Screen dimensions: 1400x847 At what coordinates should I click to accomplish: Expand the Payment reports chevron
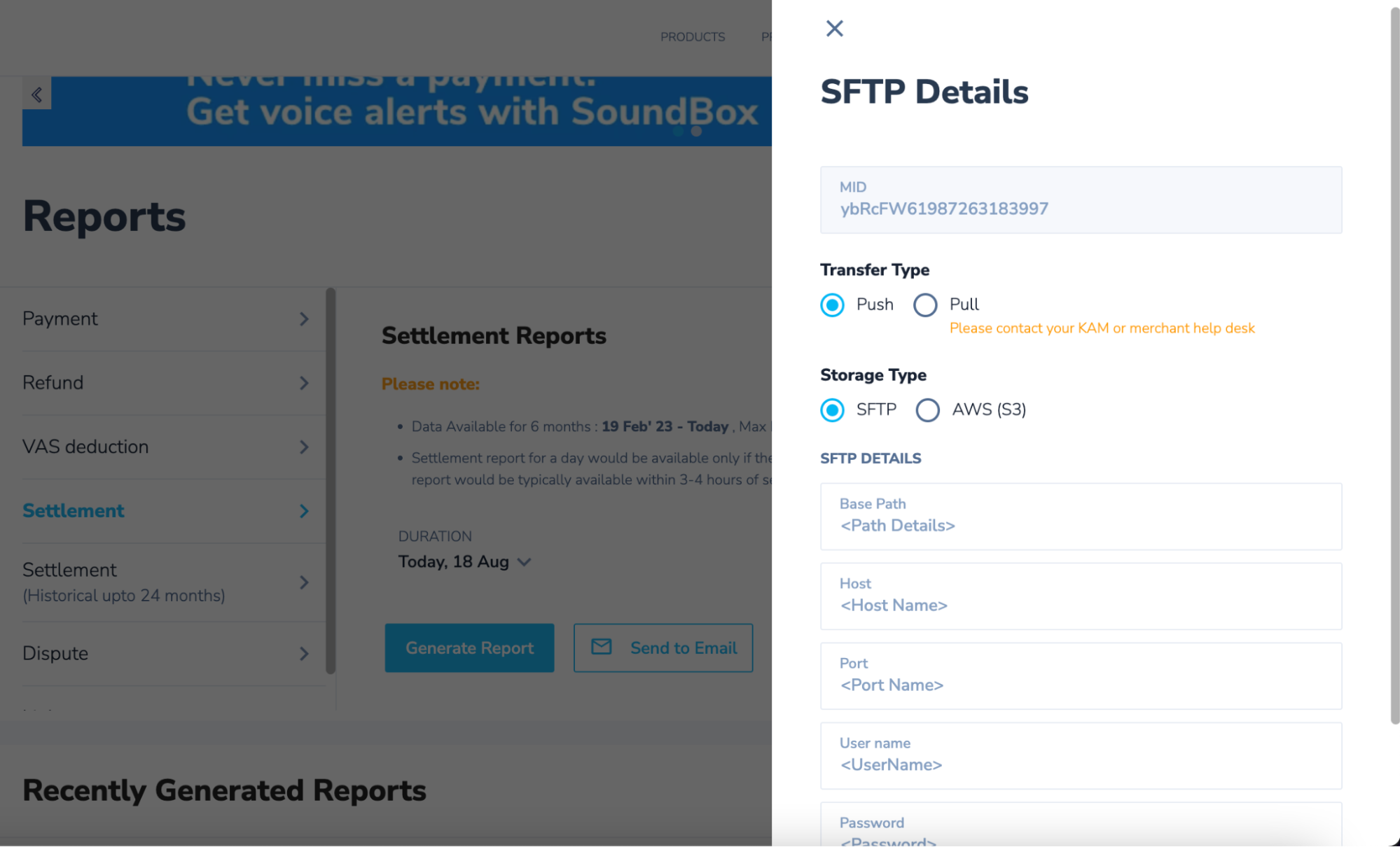click(x=304, y=319)
